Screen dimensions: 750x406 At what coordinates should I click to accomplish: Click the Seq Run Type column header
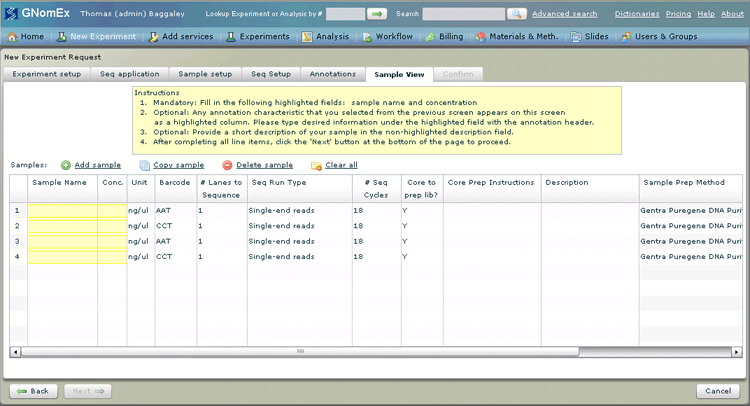point(300,188)
